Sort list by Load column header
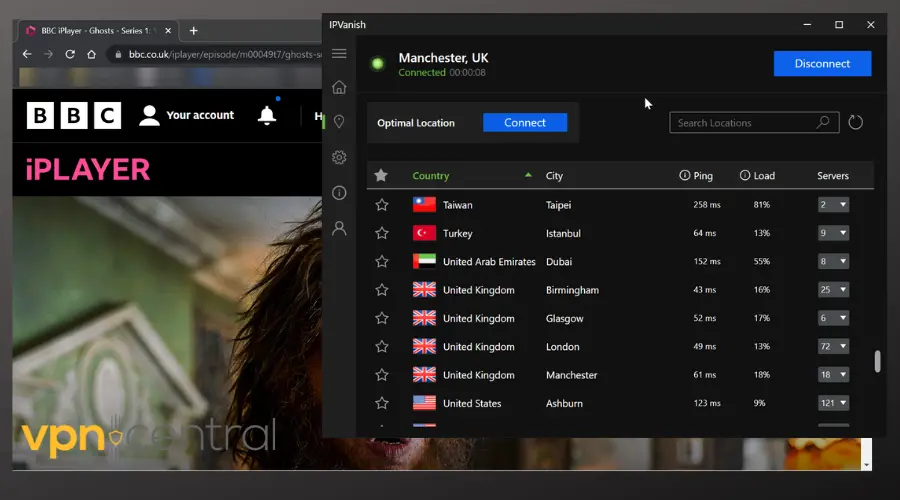The height and width of the screenshot is (500, 900). 764,176
